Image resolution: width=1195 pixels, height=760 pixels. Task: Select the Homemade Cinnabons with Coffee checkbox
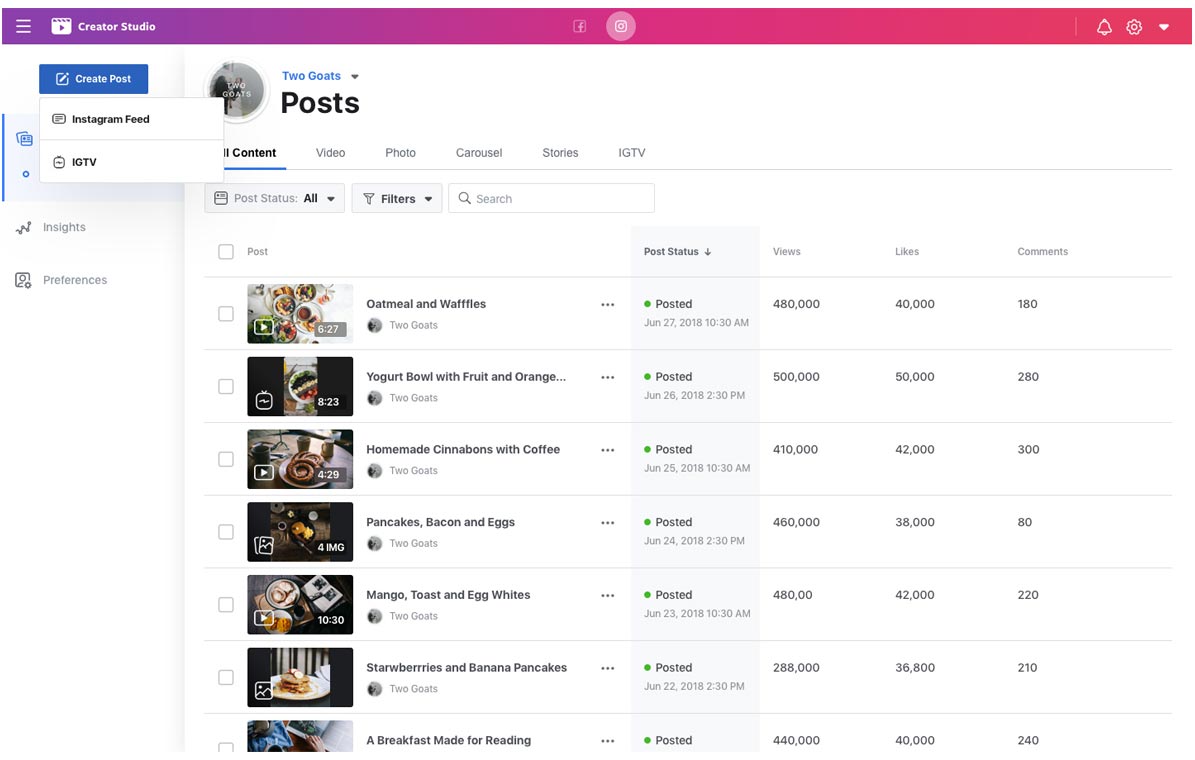226,459
